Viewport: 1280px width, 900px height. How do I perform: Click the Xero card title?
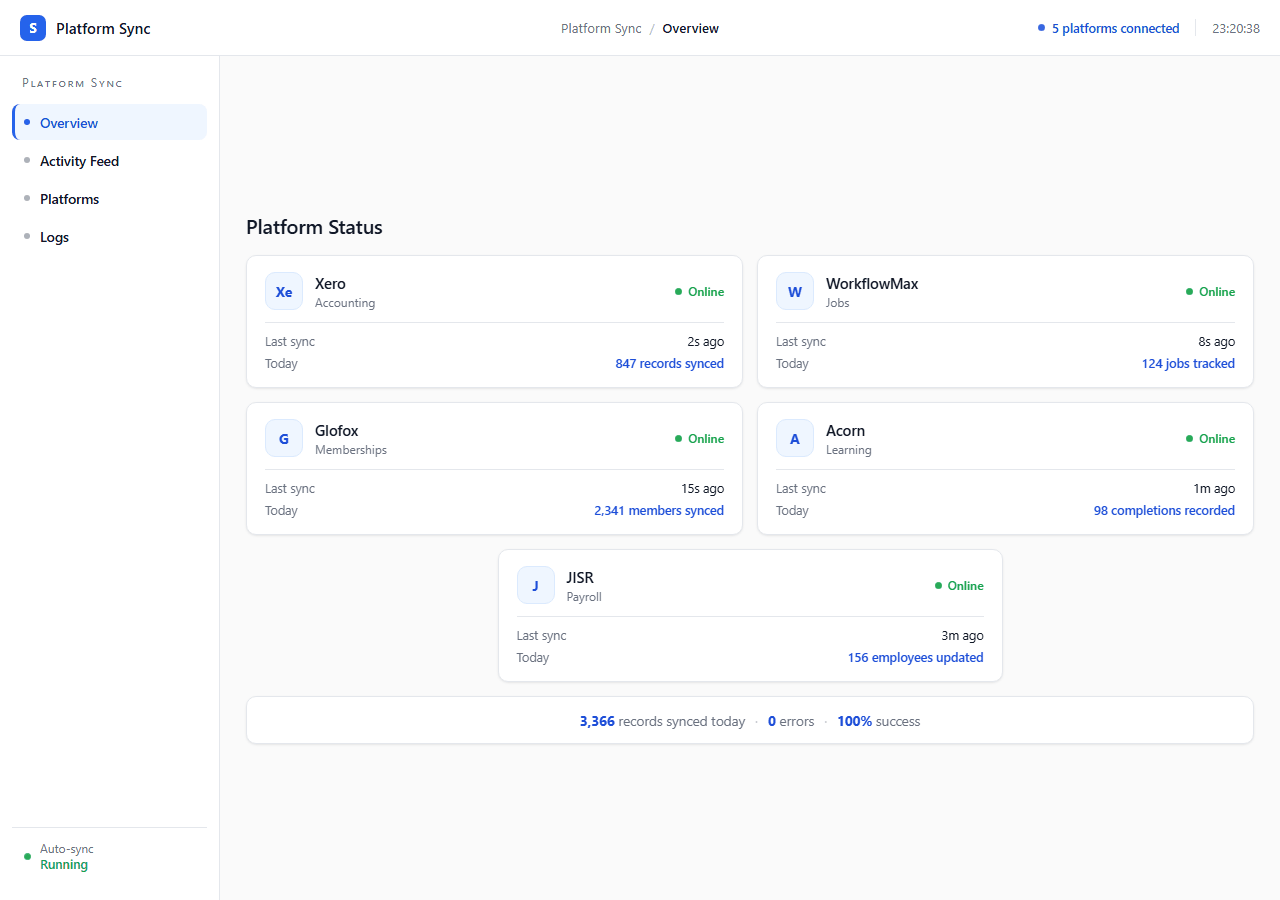click(x=330, y=284)
